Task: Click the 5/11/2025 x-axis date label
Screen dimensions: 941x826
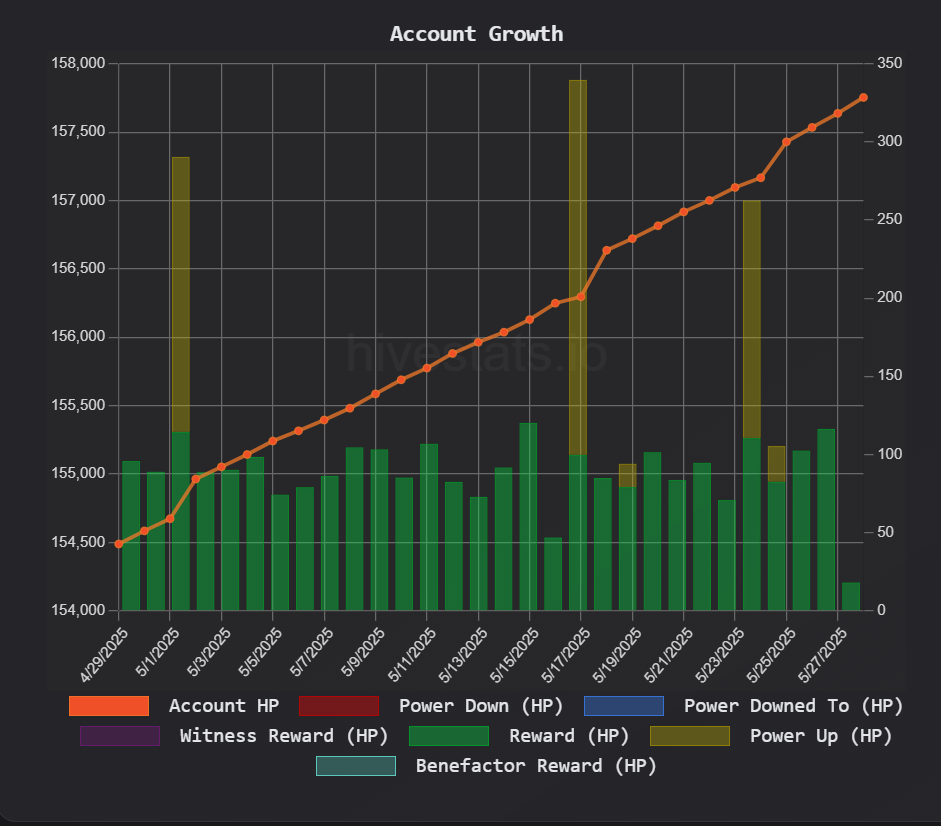Action: (413, 650)
